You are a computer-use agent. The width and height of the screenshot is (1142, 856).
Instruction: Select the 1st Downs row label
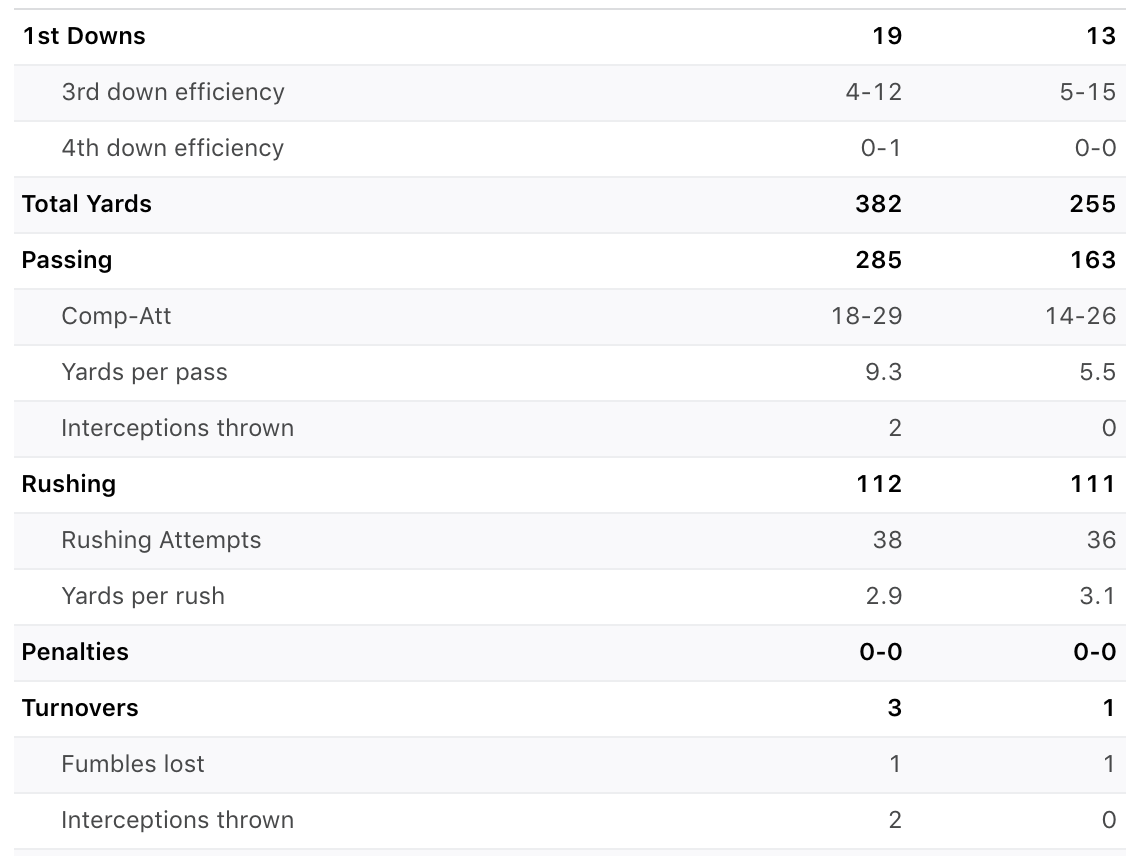84,36
